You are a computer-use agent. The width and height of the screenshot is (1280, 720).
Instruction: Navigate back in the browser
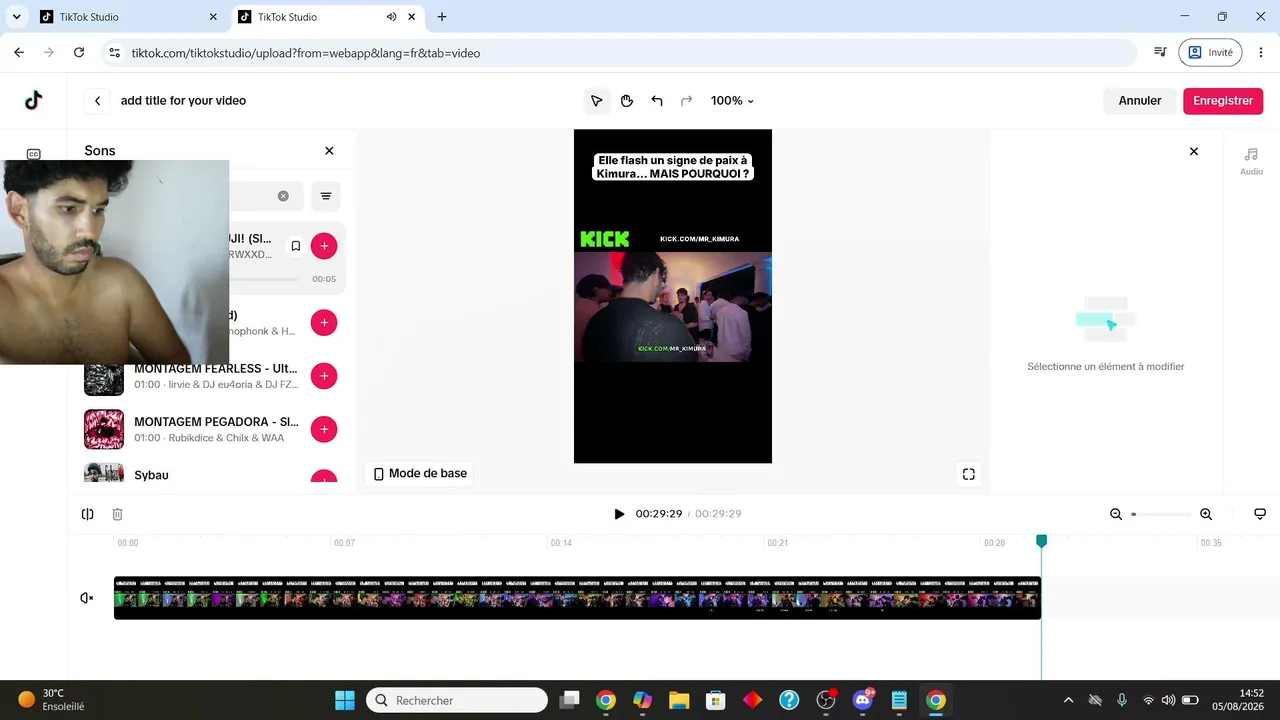19,53
